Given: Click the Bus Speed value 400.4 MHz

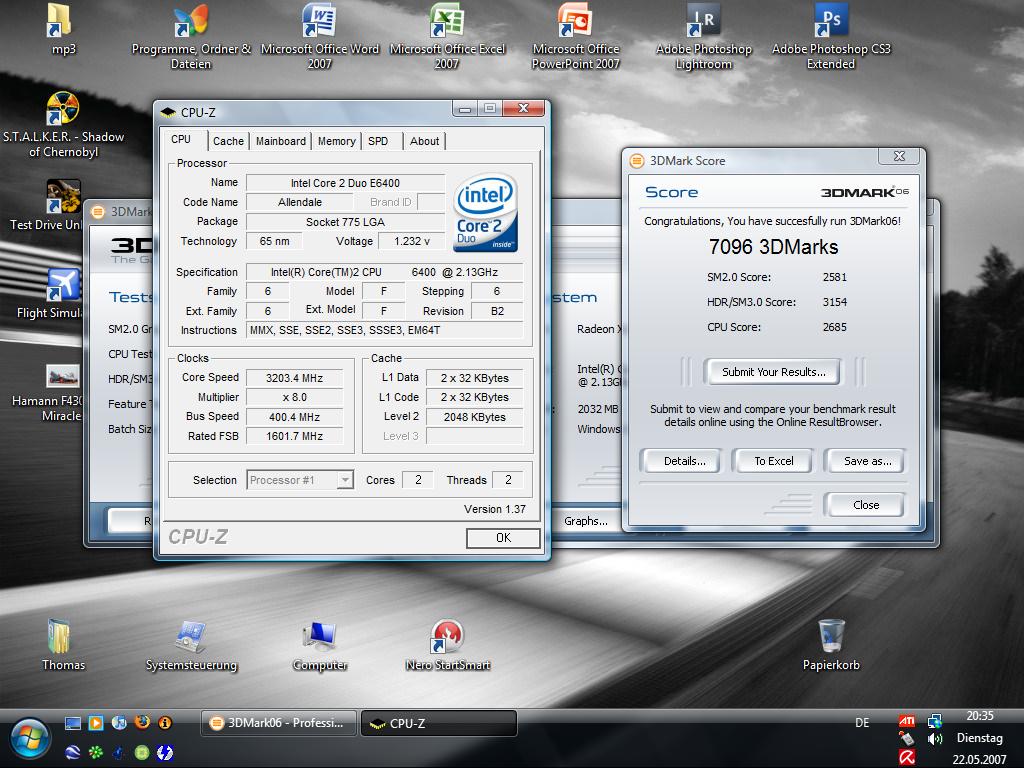Looking at the screenshot, I should [295, 417].
